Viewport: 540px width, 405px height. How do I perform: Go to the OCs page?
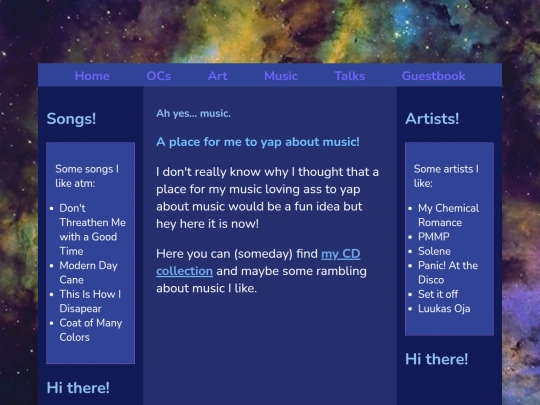[x=158, y=76]
